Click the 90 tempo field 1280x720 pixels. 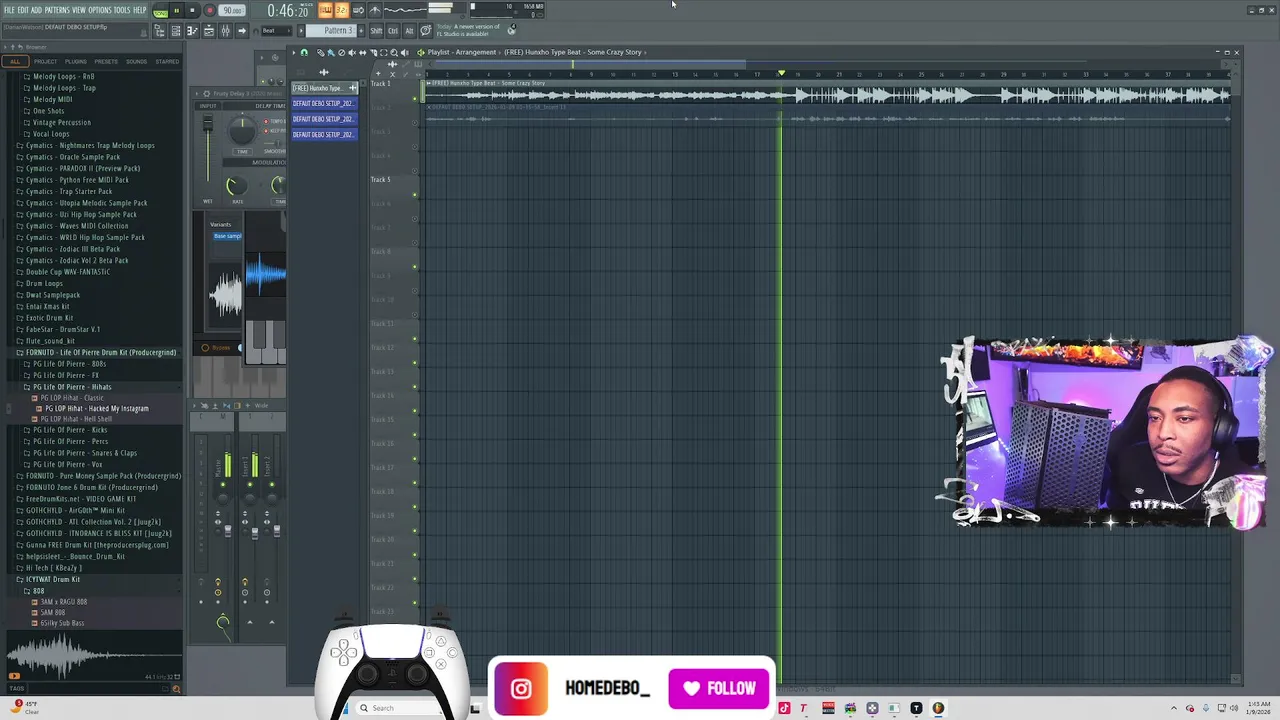click(x=232, y=11)
